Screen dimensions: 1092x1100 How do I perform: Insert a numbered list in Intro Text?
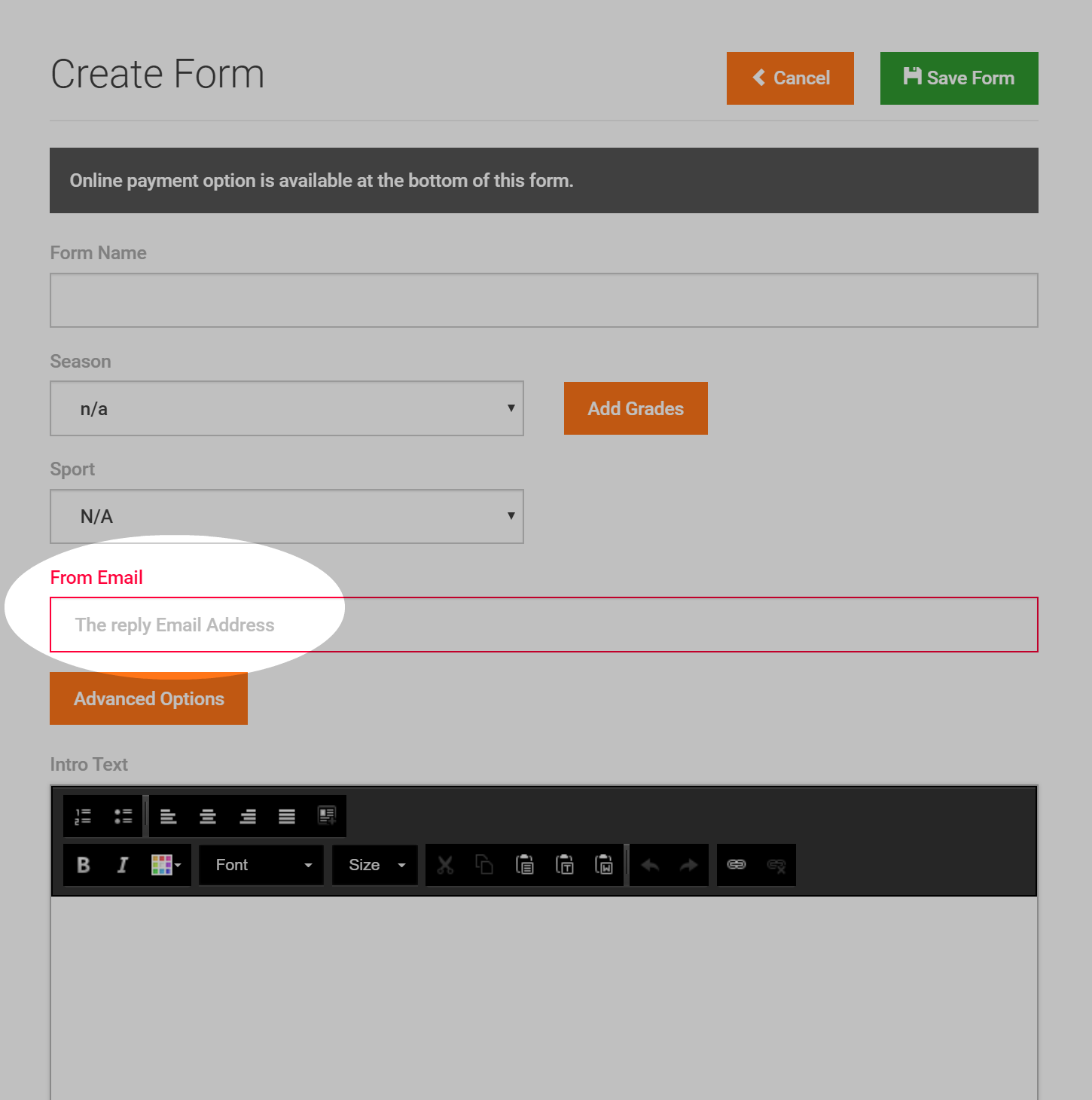(x=83, y=816)
